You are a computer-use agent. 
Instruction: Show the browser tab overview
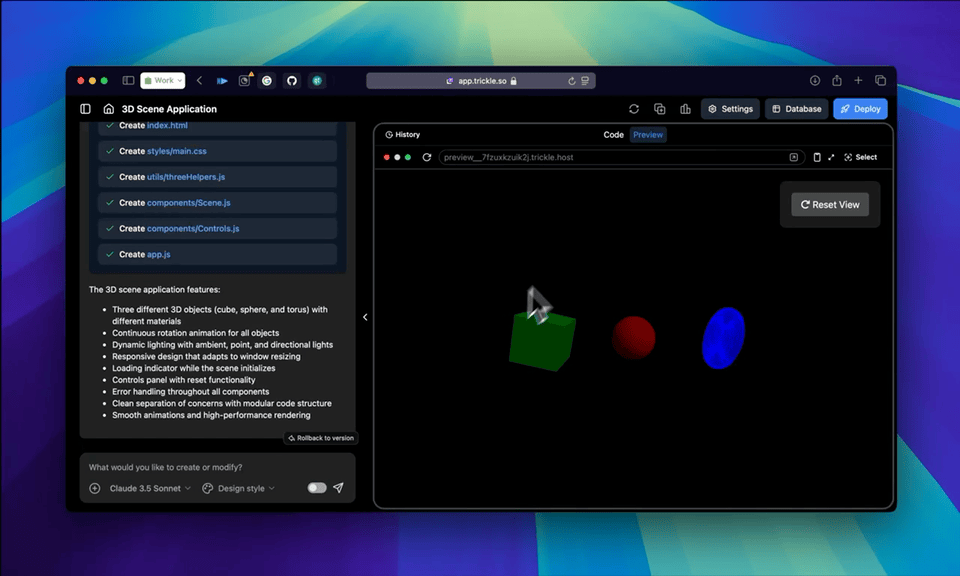tap(880, 80)
